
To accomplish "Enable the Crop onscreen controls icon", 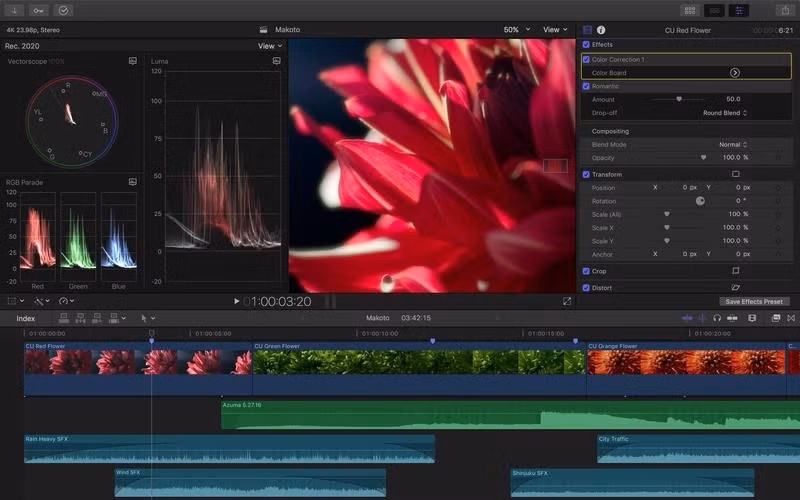I will point(735,271).
